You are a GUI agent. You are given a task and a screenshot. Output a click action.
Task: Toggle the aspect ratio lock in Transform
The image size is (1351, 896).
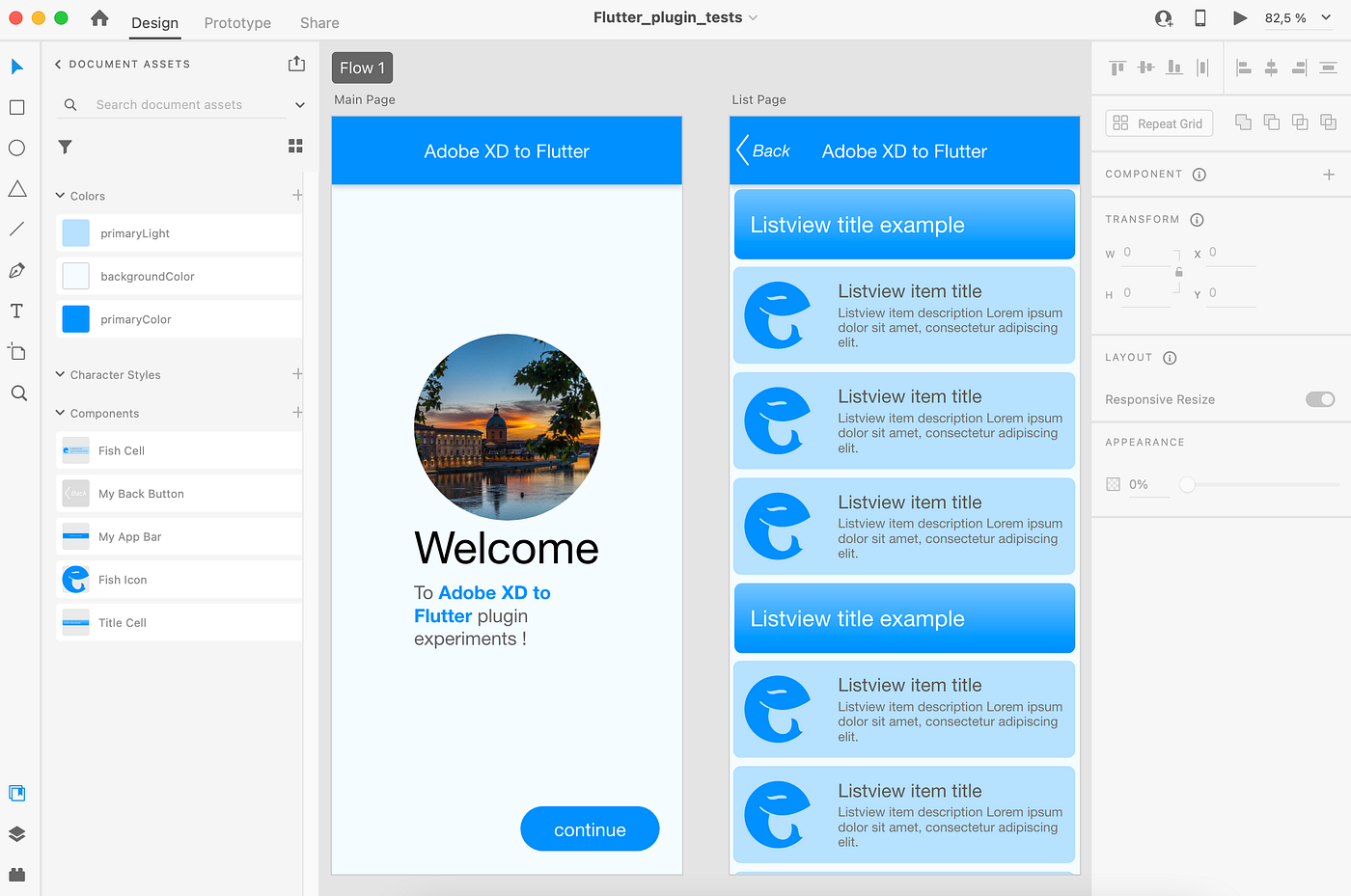(1178, 273)
